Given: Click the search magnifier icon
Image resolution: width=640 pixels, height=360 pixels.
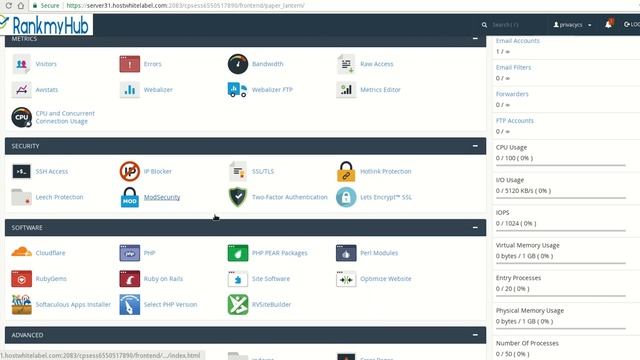Looking at the screenshot, I should [484, 25].
